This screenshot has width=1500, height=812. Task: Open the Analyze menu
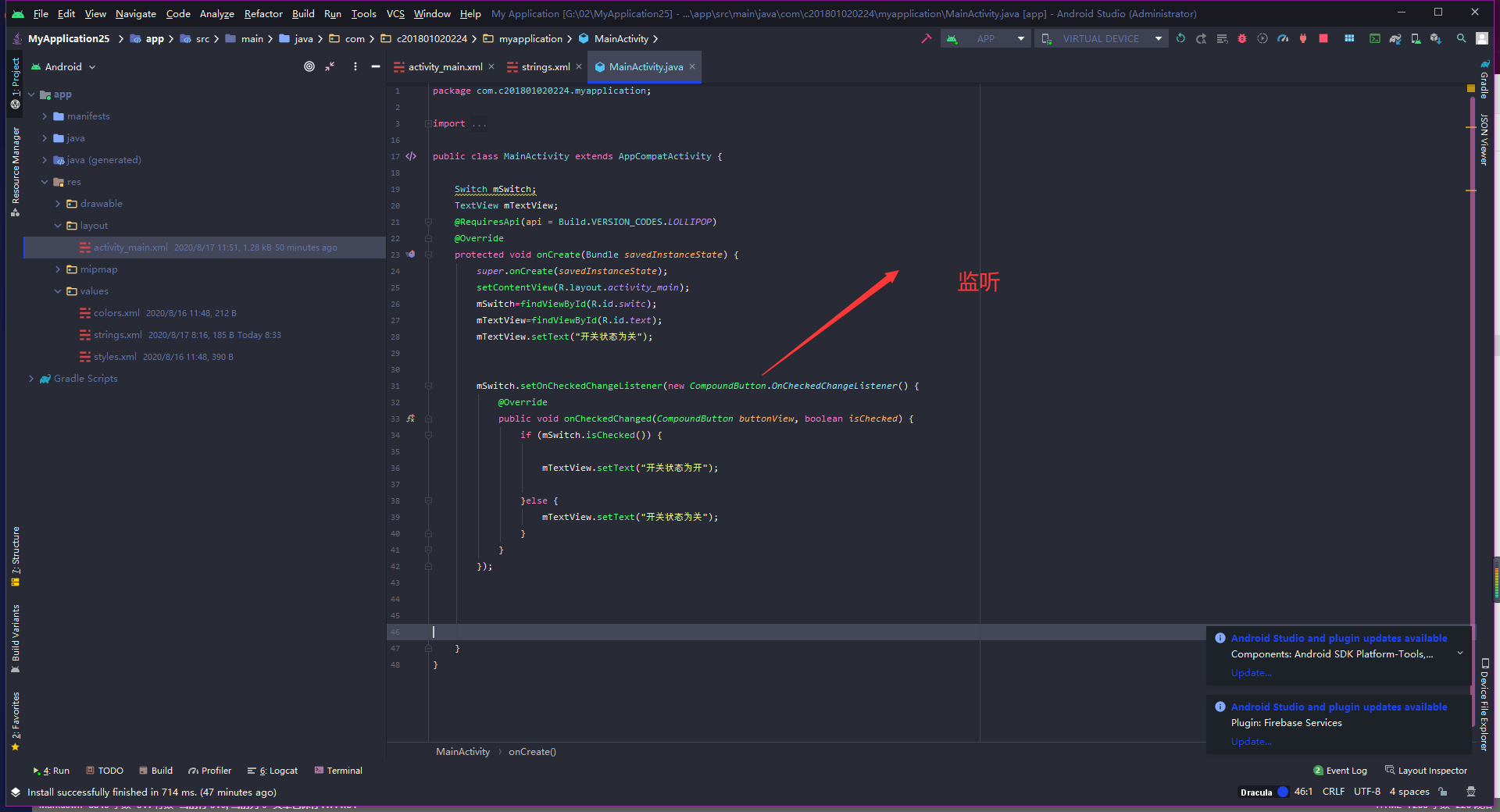pos(216,13)
